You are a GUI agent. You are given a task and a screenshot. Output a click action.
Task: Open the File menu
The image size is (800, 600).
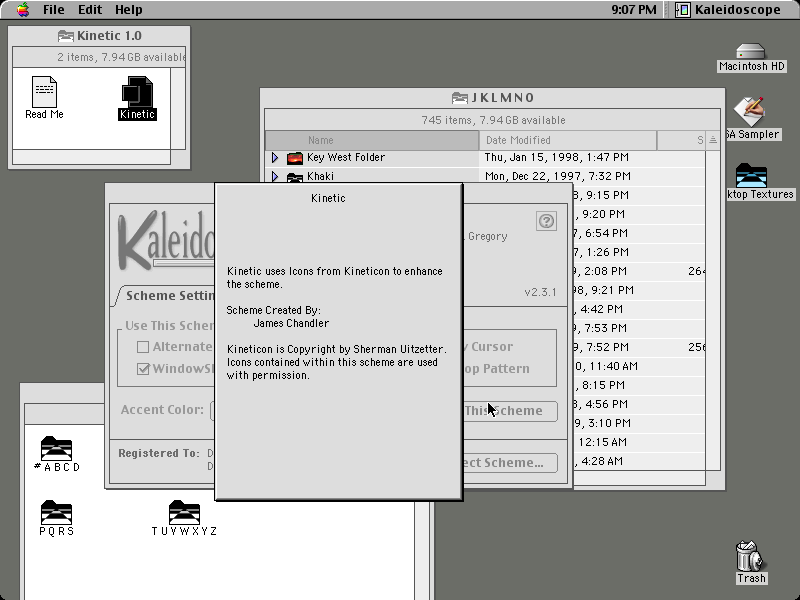pyautogui.click(x=53, y=10)
